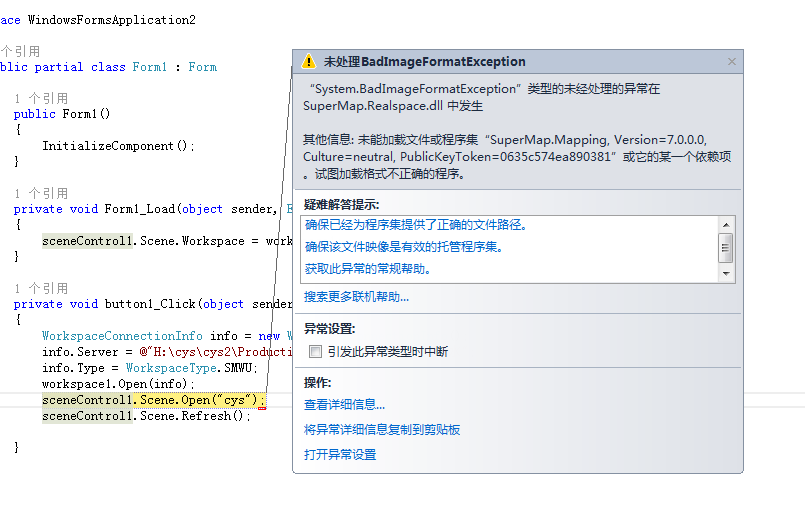This screenshot has height=518, width=805.
Task: Click 搜索更多联机帮助 link
Action: coord(356,297)
